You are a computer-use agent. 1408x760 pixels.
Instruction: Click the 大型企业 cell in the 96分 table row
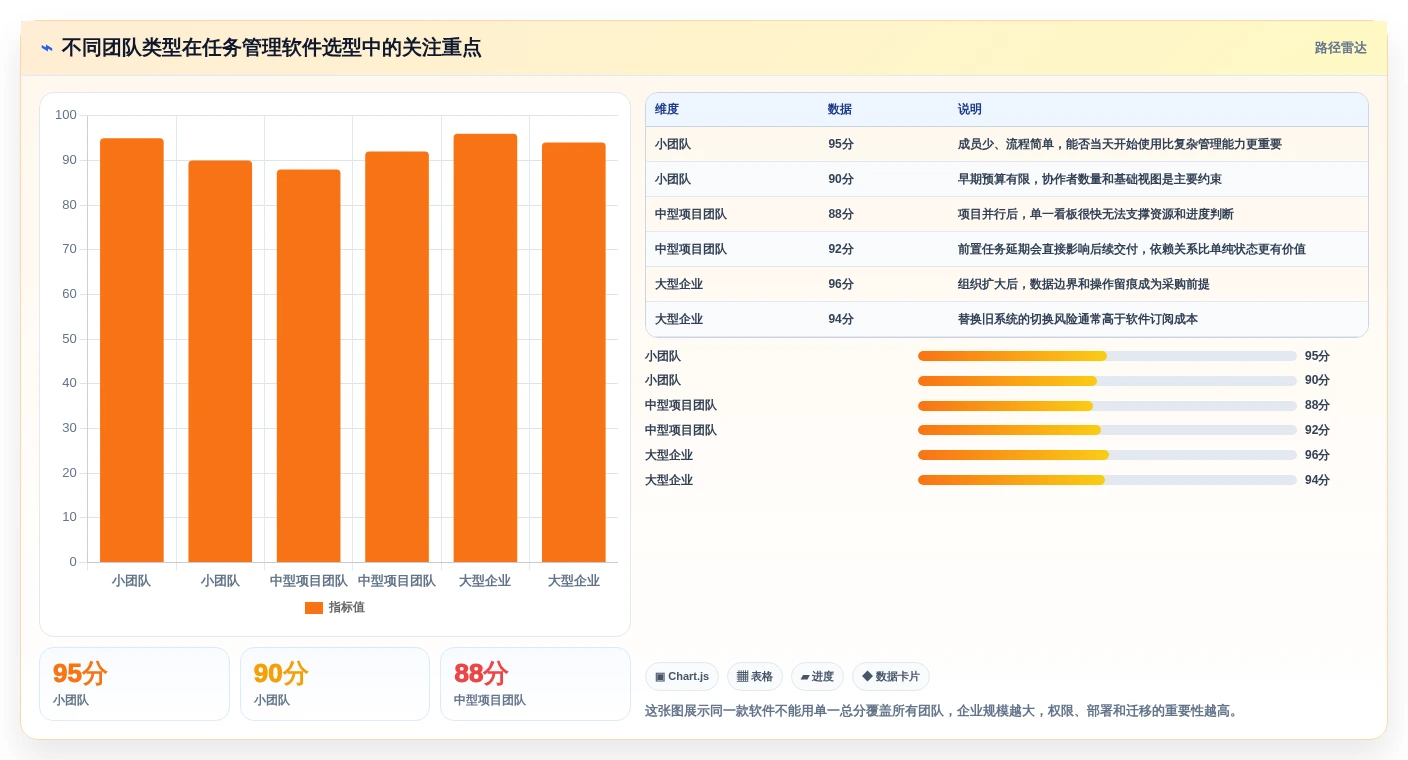point(679,285)
